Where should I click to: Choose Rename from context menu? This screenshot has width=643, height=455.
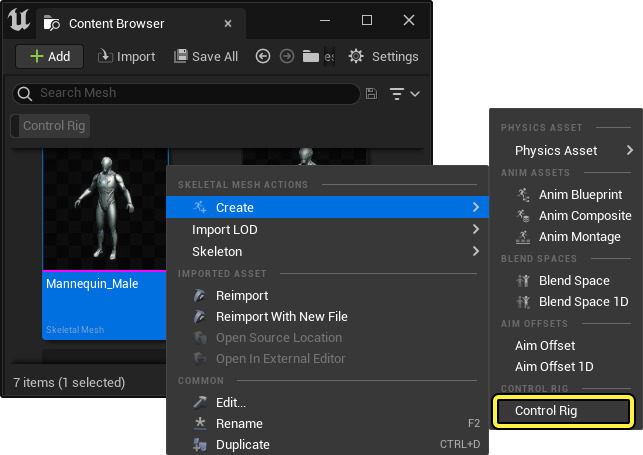[x=327, y=423]
